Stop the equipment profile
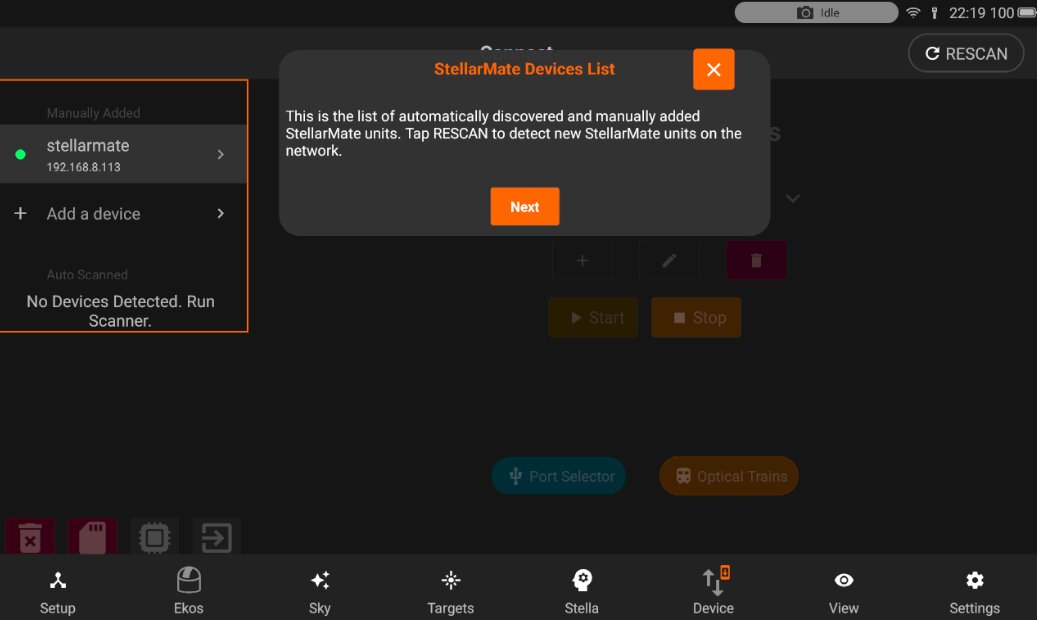 (x=696, y=318)
